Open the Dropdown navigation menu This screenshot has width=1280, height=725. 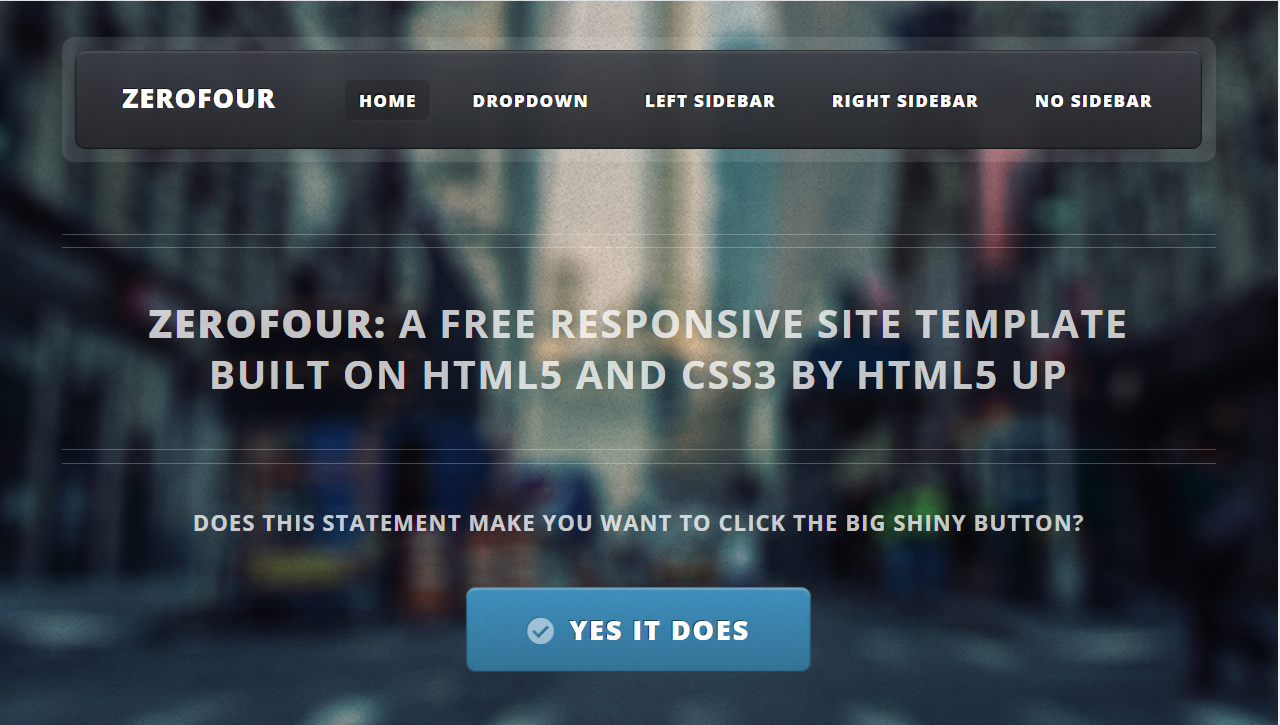point(530,101)
